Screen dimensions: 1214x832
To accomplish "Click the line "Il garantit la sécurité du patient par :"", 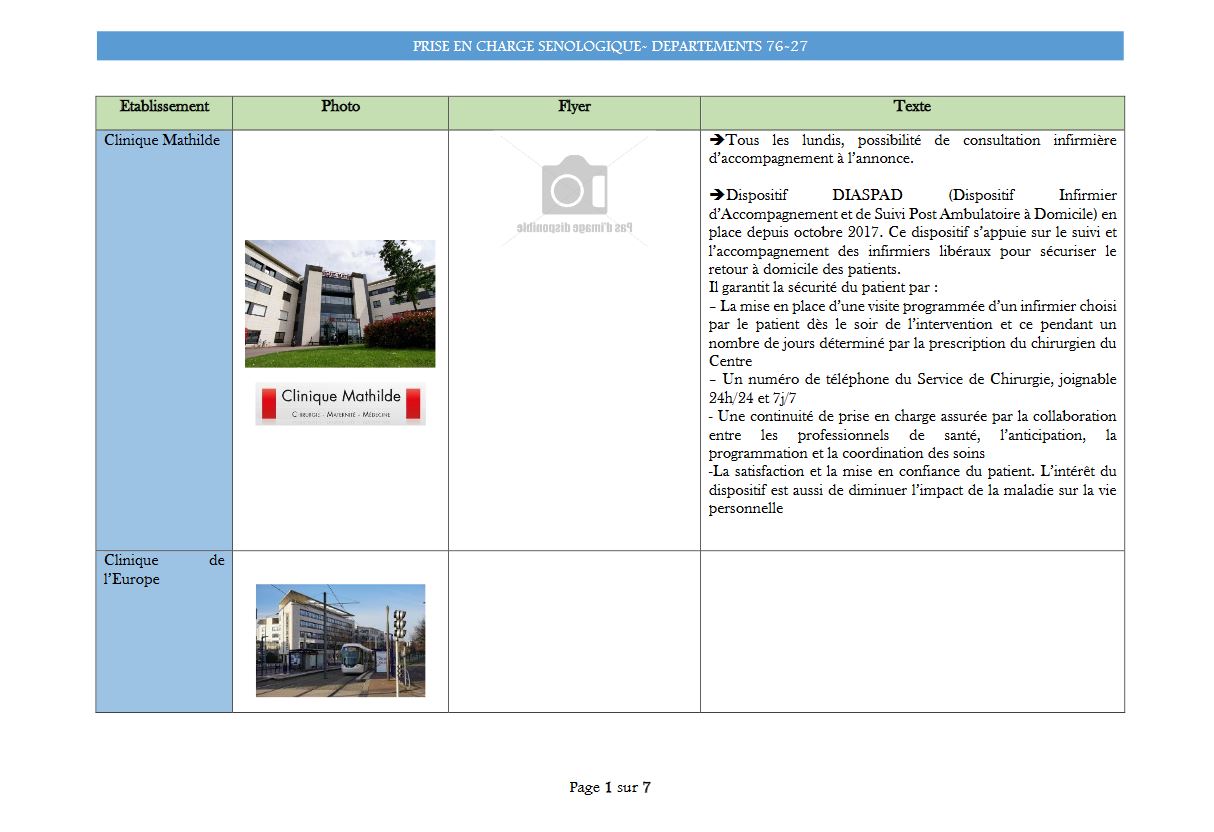I will coord(823,288).
